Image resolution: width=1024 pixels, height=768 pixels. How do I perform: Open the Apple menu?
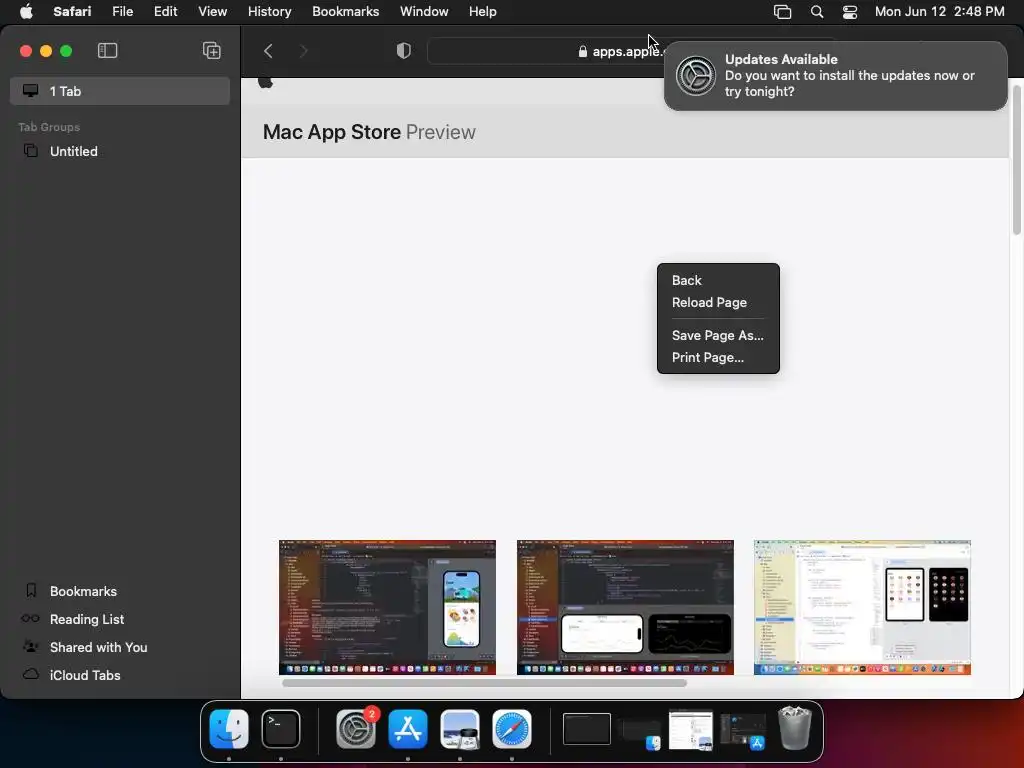(26, 11)
